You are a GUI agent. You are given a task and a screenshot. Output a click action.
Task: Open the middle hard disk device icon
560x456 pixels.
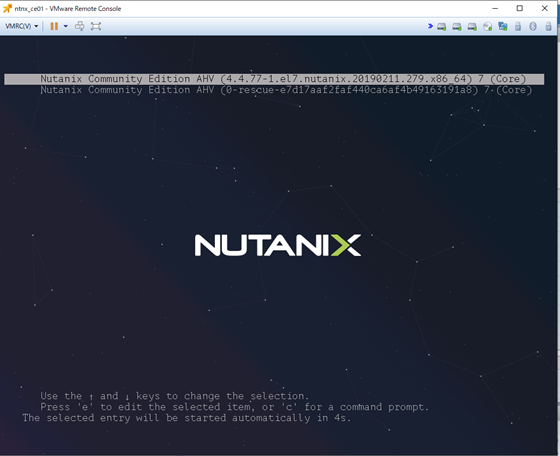pyautogui.click(x=457, y=26)
